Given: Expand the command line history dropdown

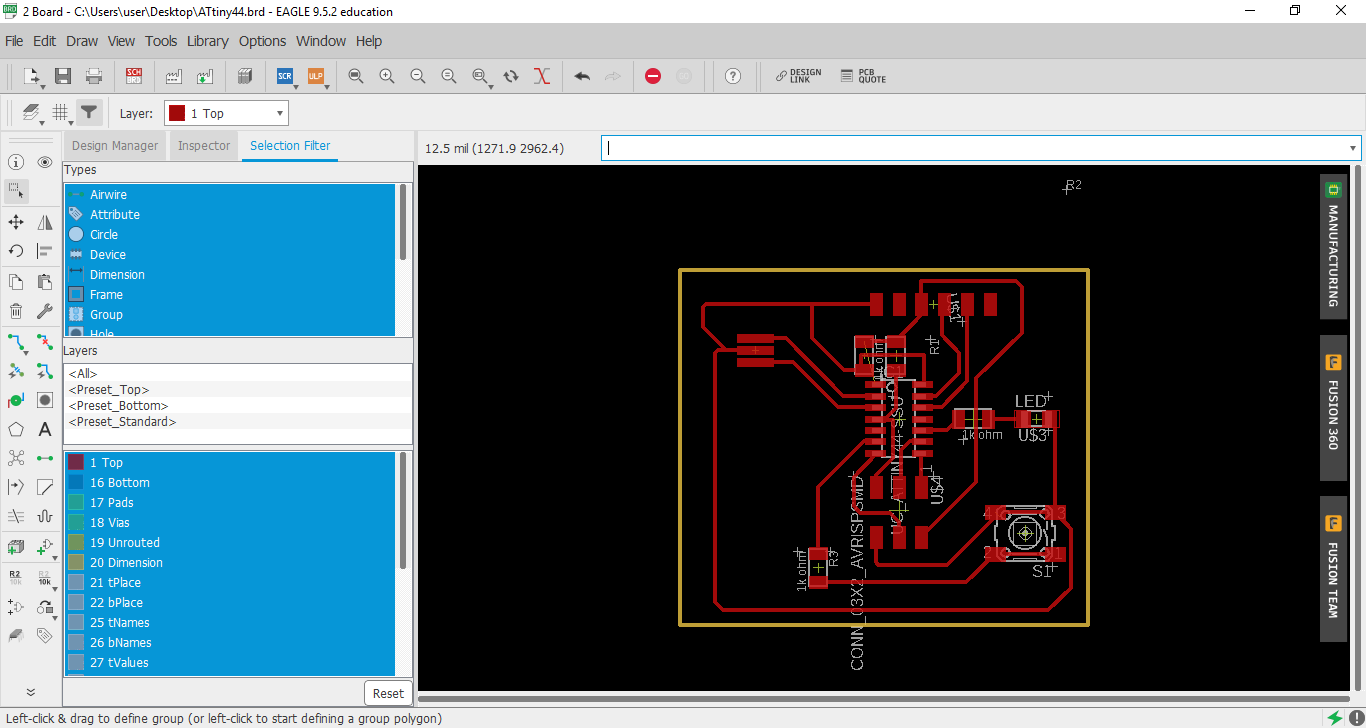Looking at the screenshot, I should (x=1353, y=148).
